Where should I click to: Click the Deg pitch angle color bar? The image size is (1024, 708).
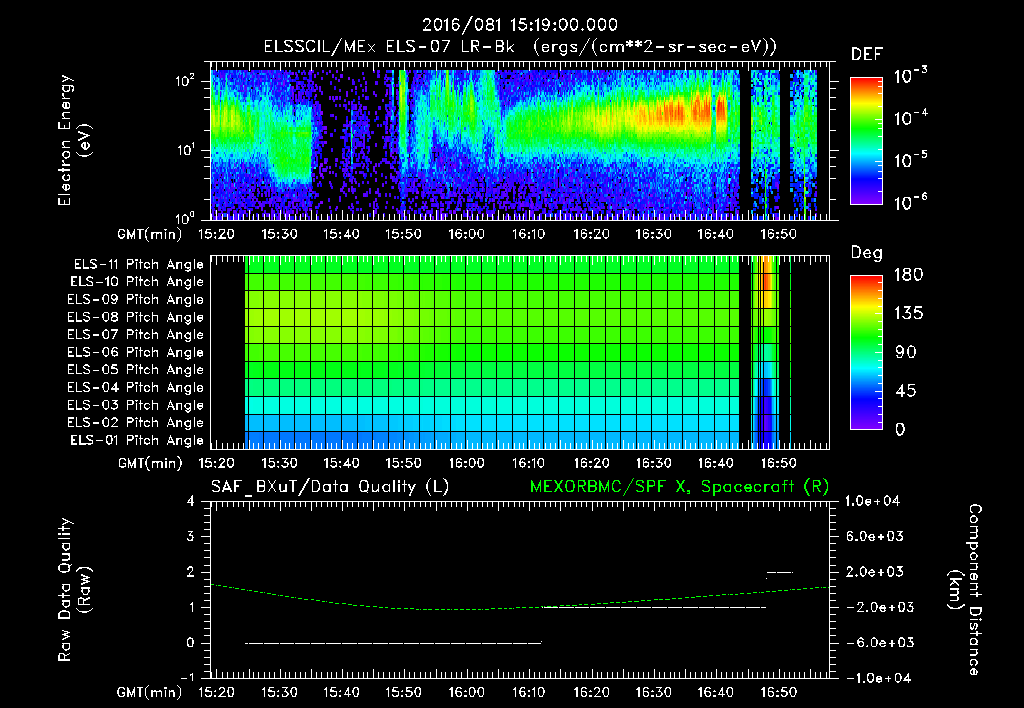(866, 352)
